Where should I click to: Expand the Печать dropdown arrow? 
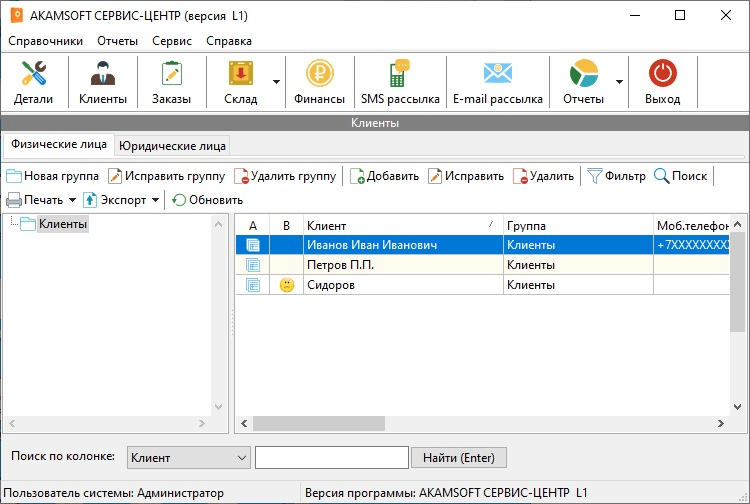pyautogui.click(x=73, y=200)
